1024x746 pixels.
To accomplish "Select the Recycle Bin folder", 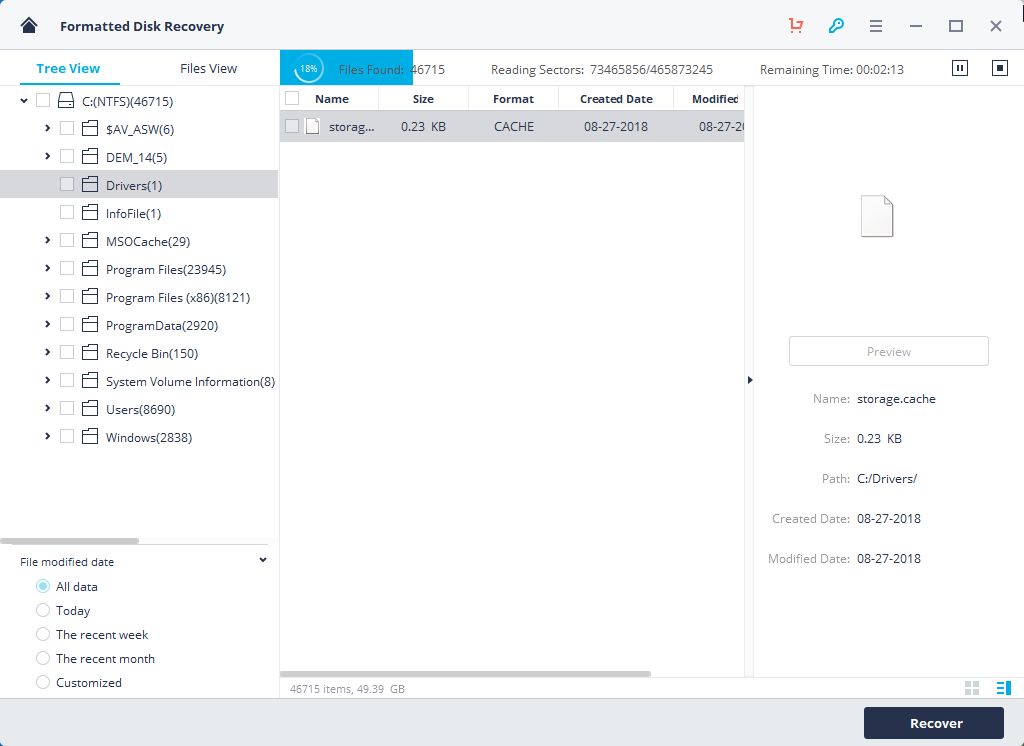I will pos(151,353).
